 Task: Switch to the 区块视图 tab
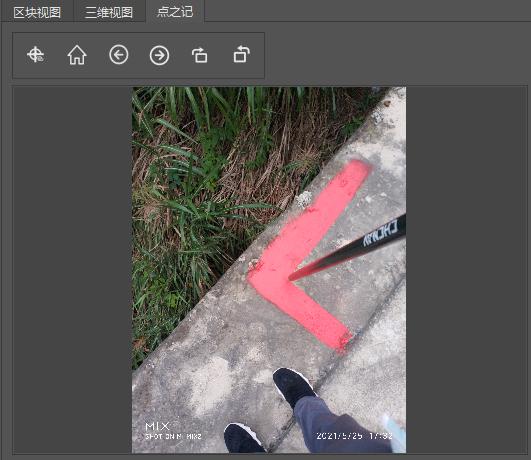[x=37, y=12]
